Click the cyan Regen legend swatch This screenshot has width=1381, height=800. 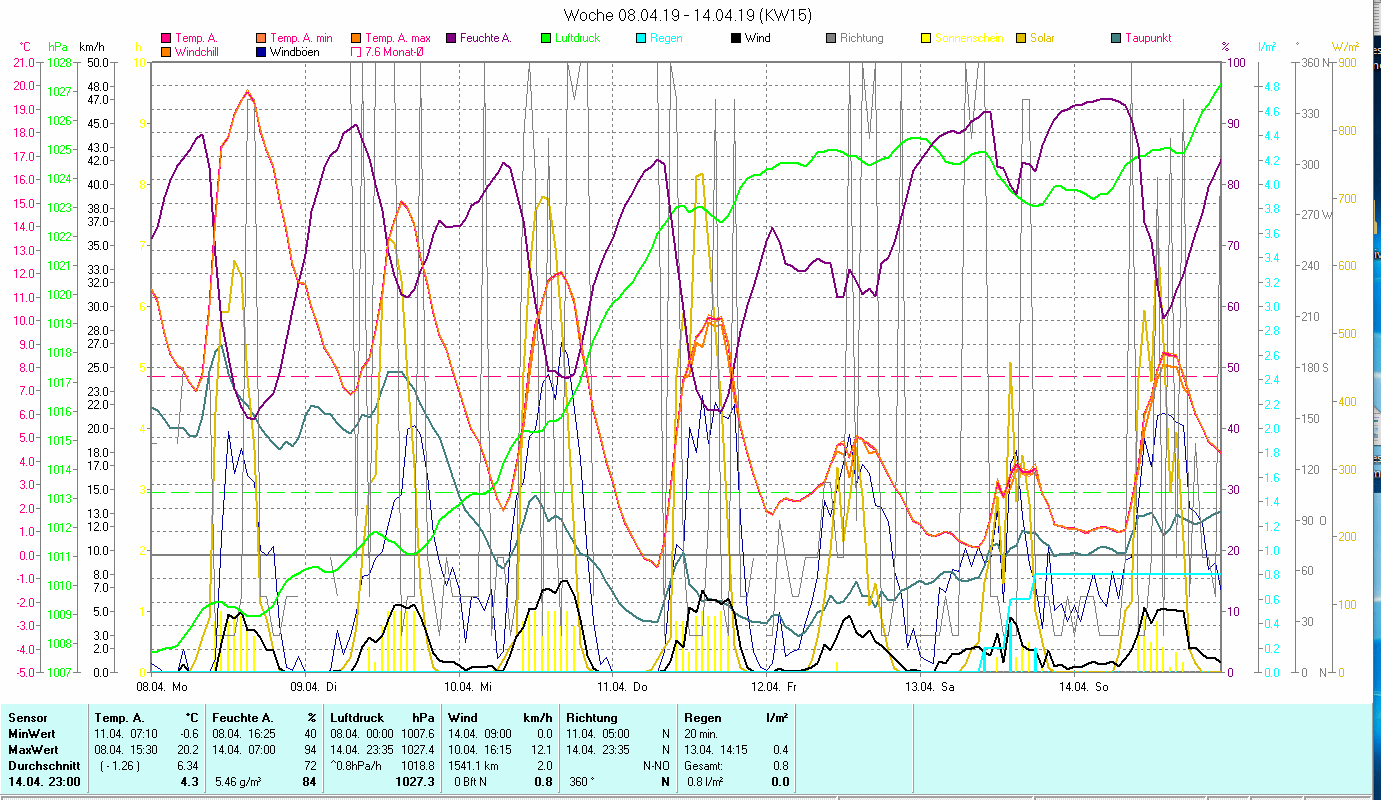click(x=641, y=39)
